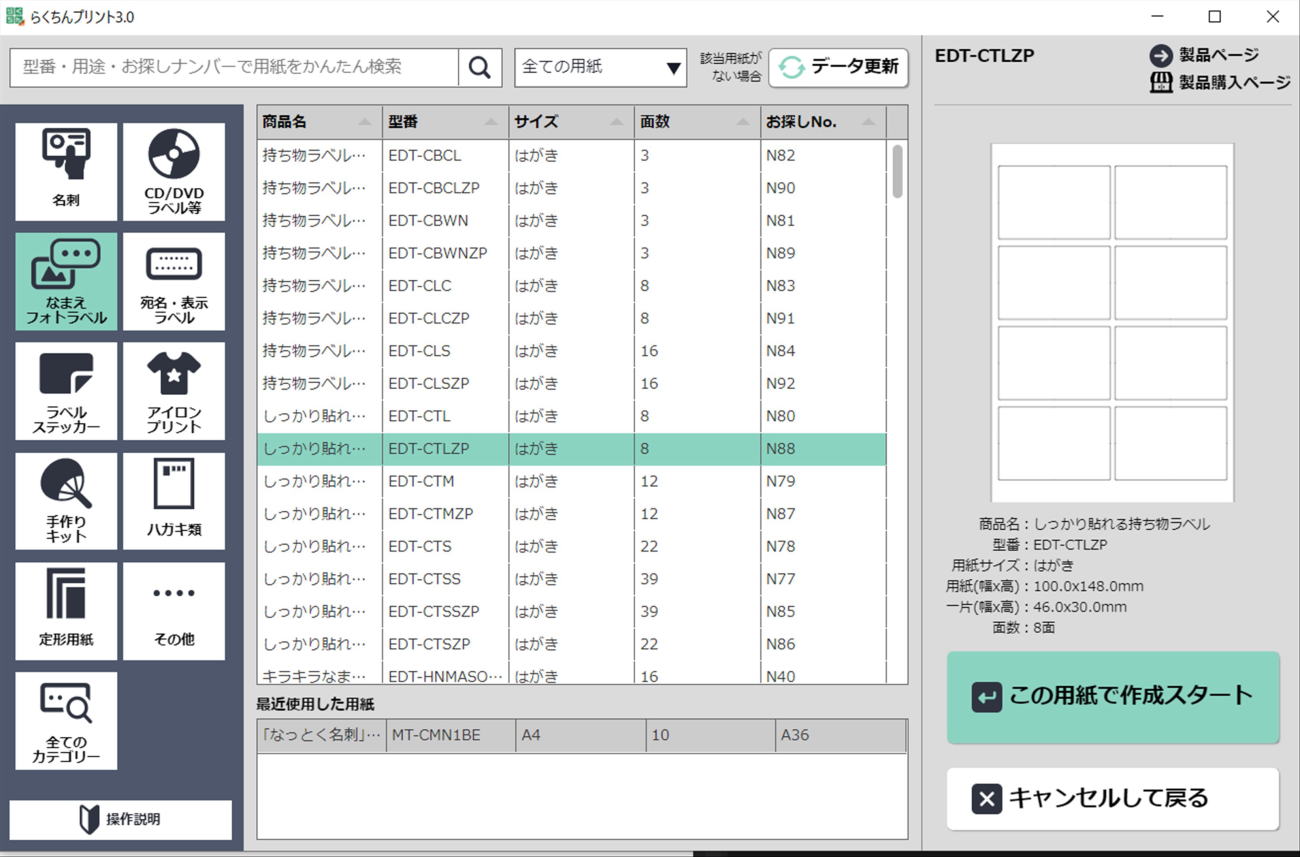The image size is (1300, 857).
Task: Open the 製品購入ページ link
Action: click(1221, 83)
